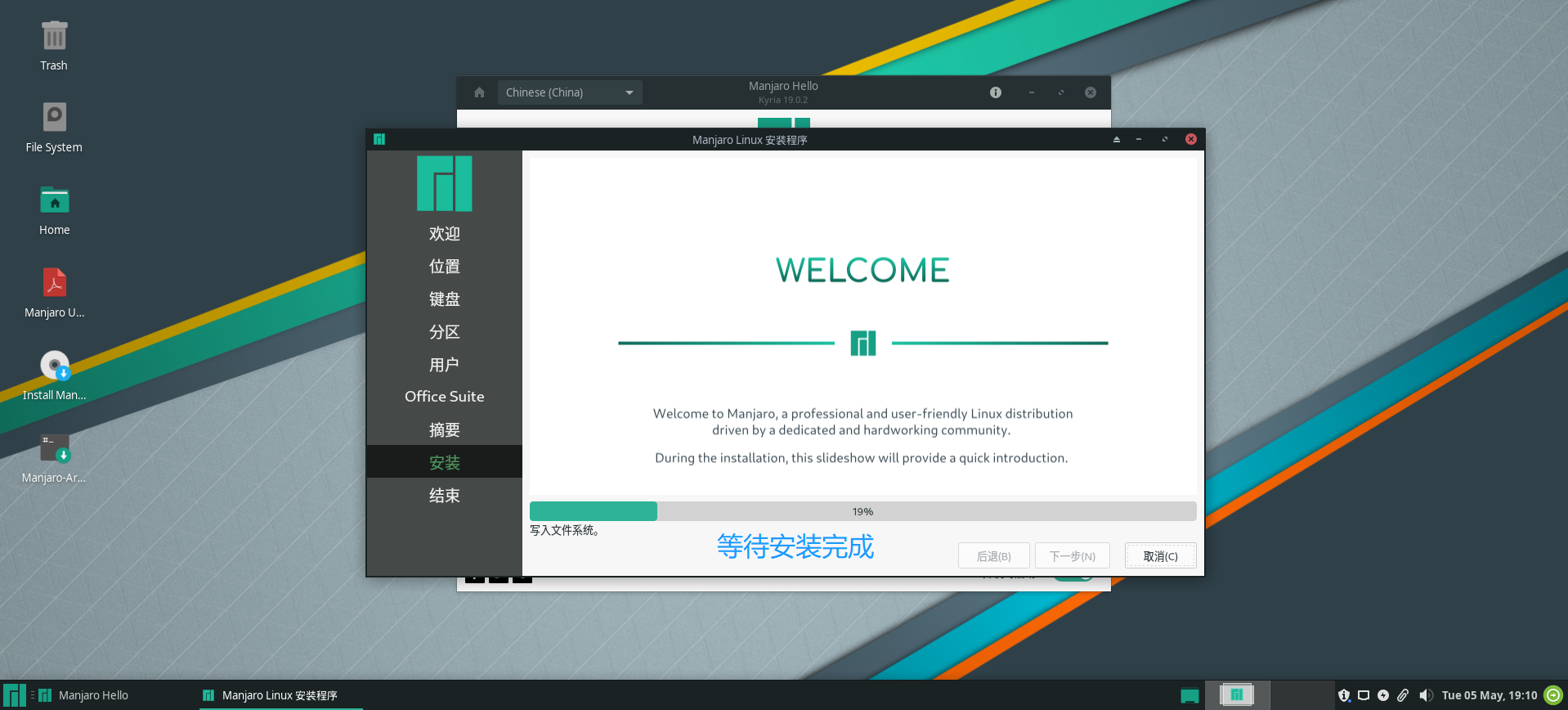Select the 键盘 step in installer sidebar
Viewport: 1568px width, 710px height.
pyautogui.click(x=445, y=299)
